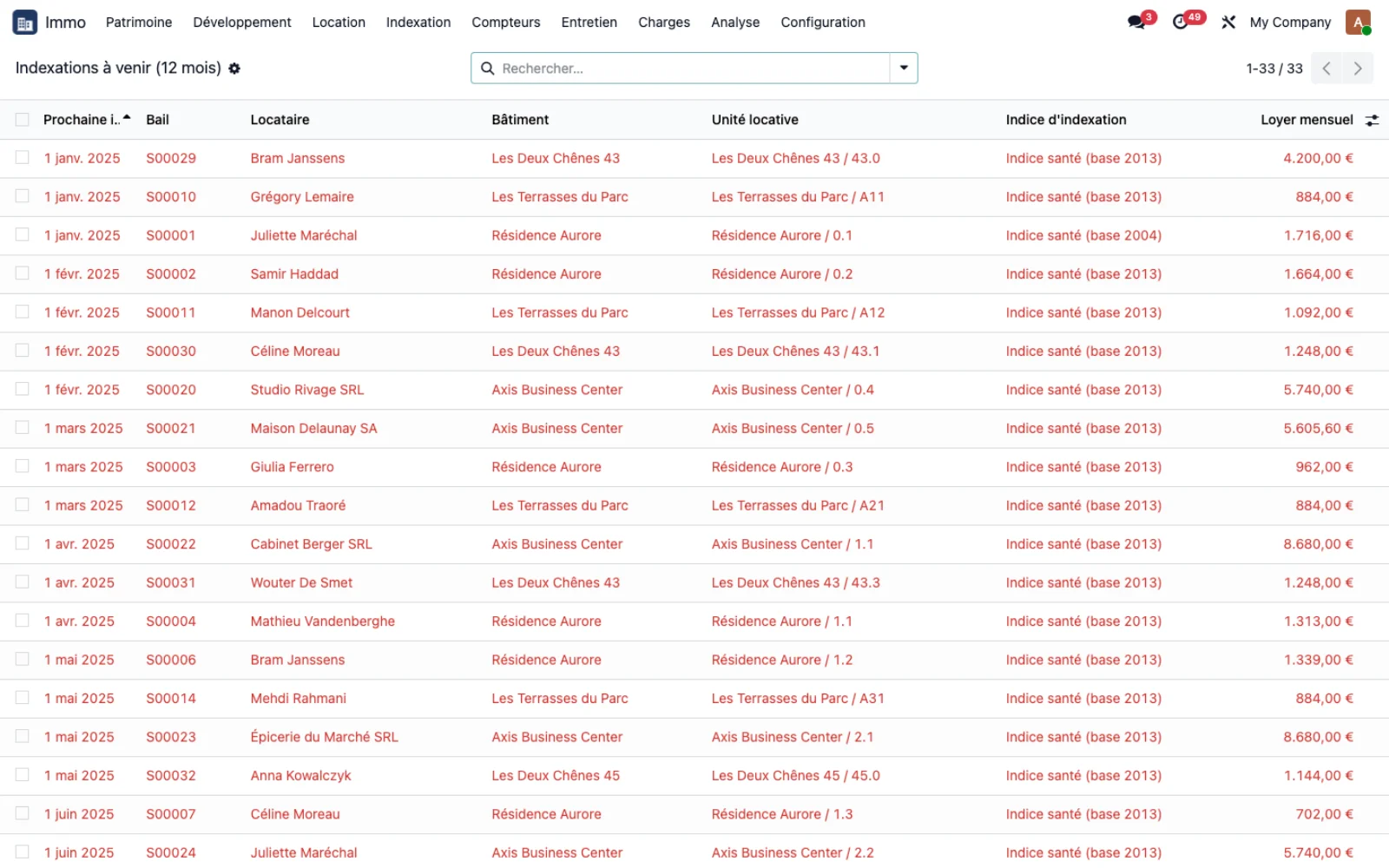Click tenant Épicerie du Marché SRL
Image resolution: width=1389 pixels, height=868 pixels.
pyautogui.click(x=324, y=737)
